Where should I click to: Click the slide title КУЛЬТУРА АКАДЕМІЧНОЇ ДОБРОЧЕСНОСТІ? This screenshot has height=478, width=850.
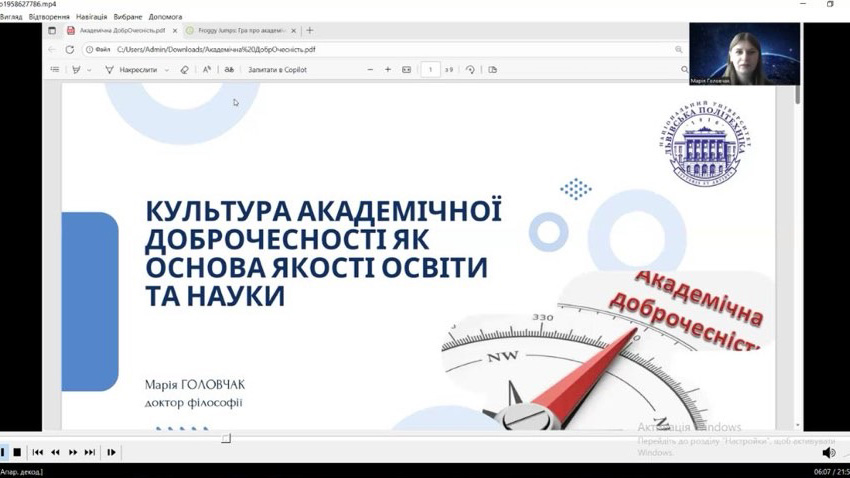click(323, 253)
